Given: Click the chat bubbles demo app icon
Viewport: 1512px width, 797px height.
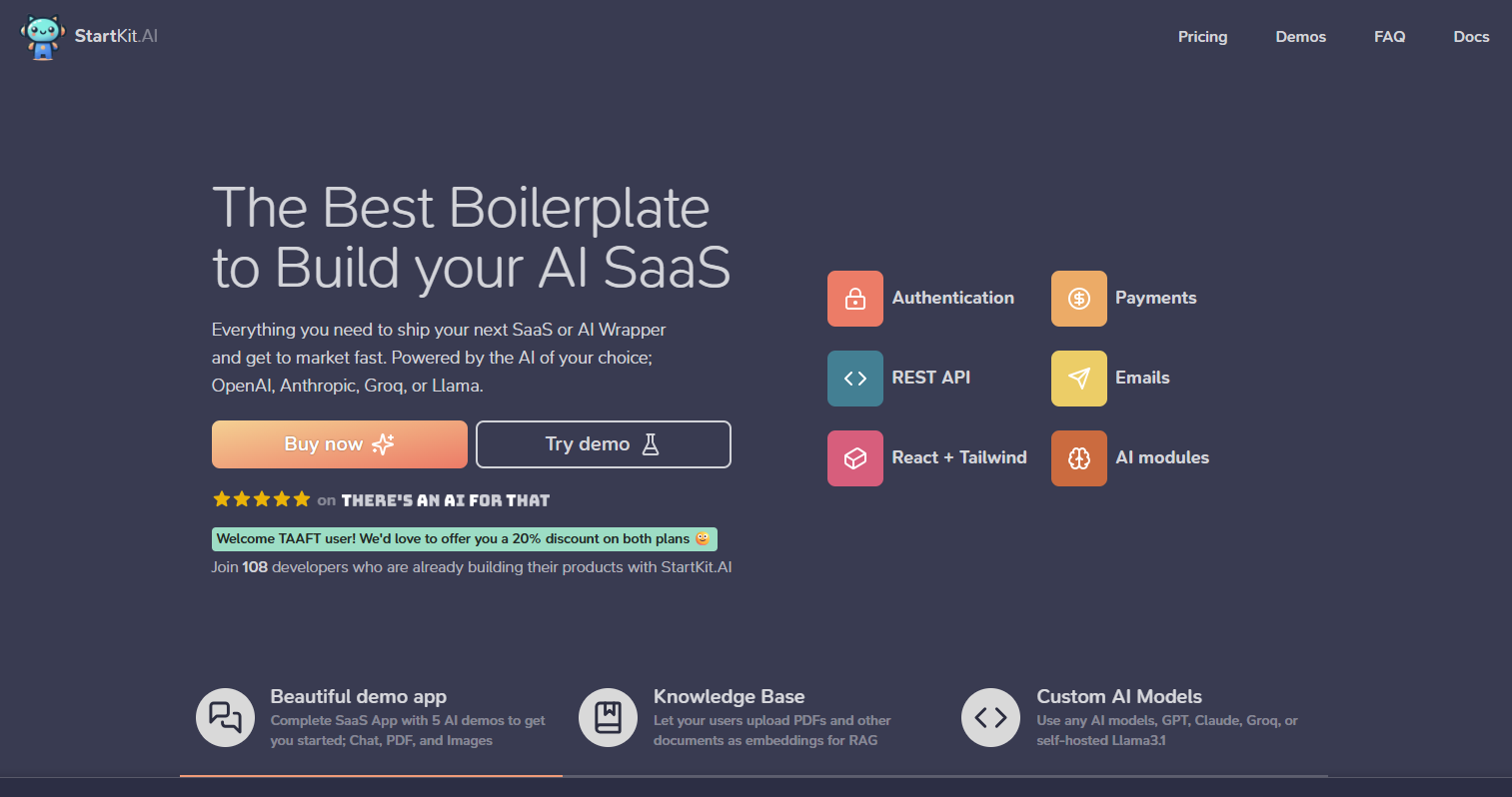Looking at the screenshot, I should pyautogui.click(x=225, y=717).
